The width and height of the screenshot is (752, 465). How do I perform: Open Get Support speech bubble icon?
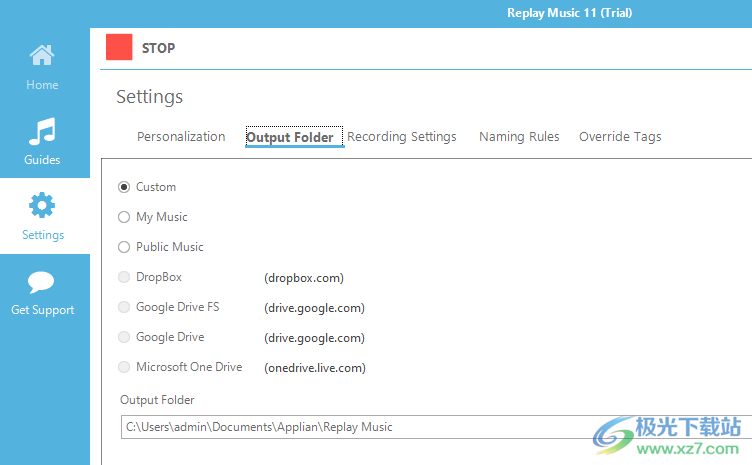42,283
